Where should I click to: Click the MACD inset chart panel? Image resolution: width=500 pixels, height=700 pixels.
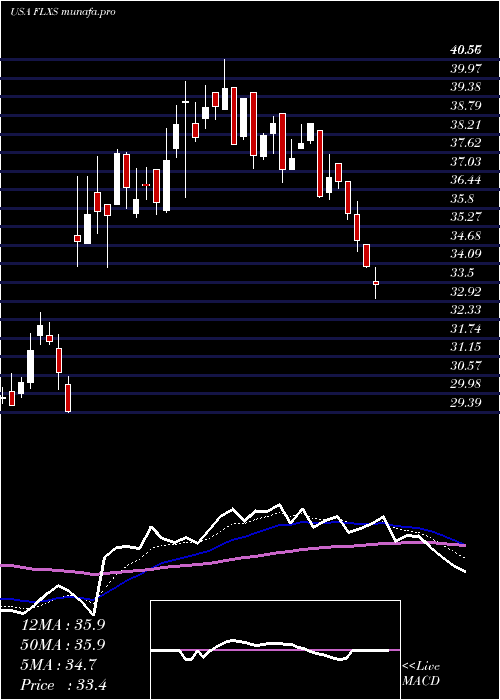275,650
